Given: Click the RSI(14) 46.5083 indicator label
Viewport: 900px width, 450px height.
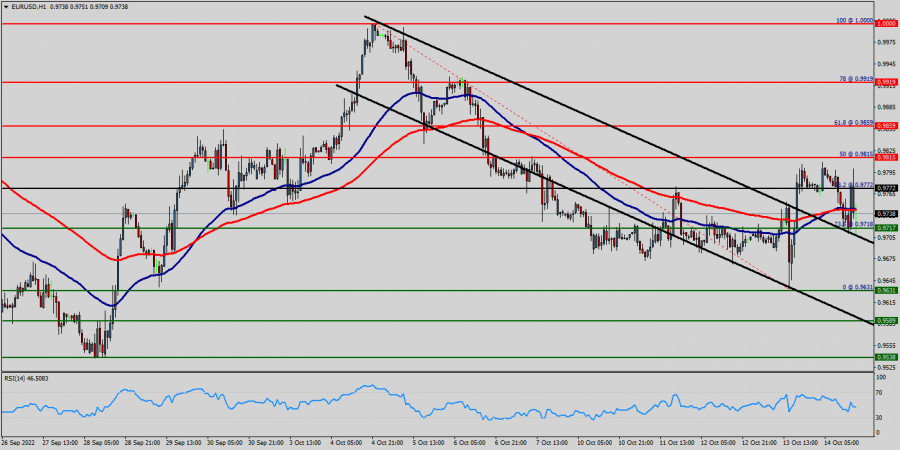Looking at the screenshot, I should click(25, 378).
